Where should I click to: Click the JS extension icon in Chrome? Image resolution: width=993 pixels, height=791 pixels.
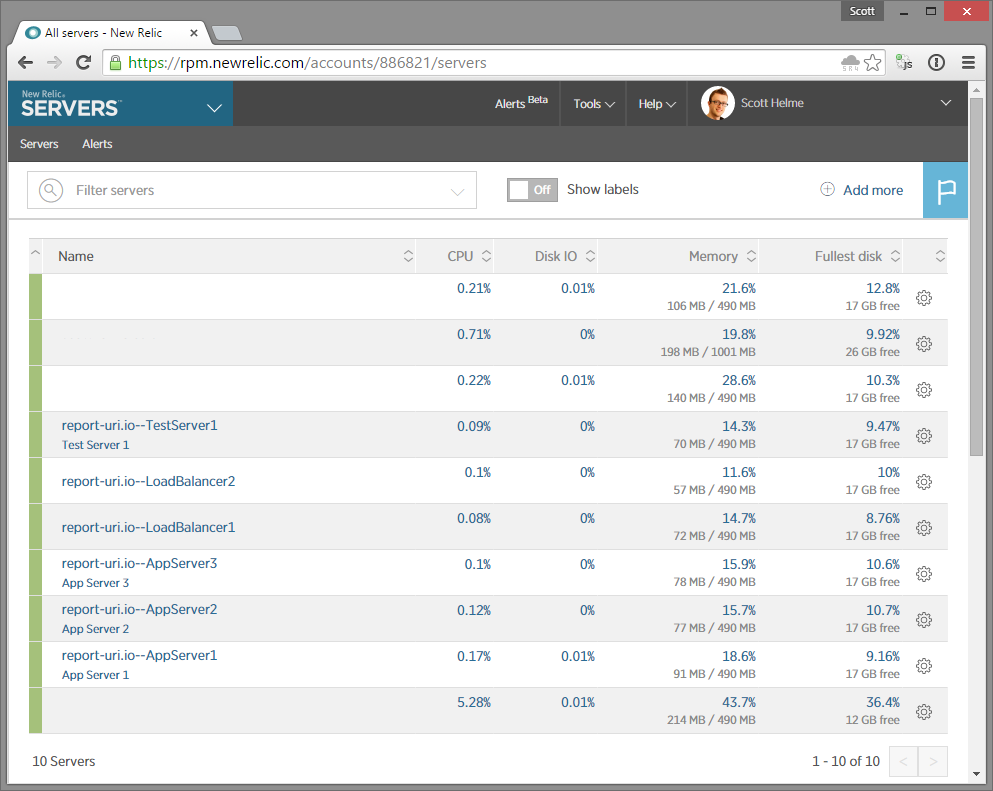[x=904, y=63]
